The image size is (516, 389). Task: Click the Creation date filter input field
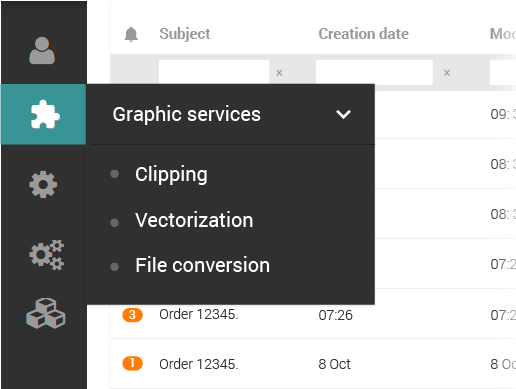[374, 72]
